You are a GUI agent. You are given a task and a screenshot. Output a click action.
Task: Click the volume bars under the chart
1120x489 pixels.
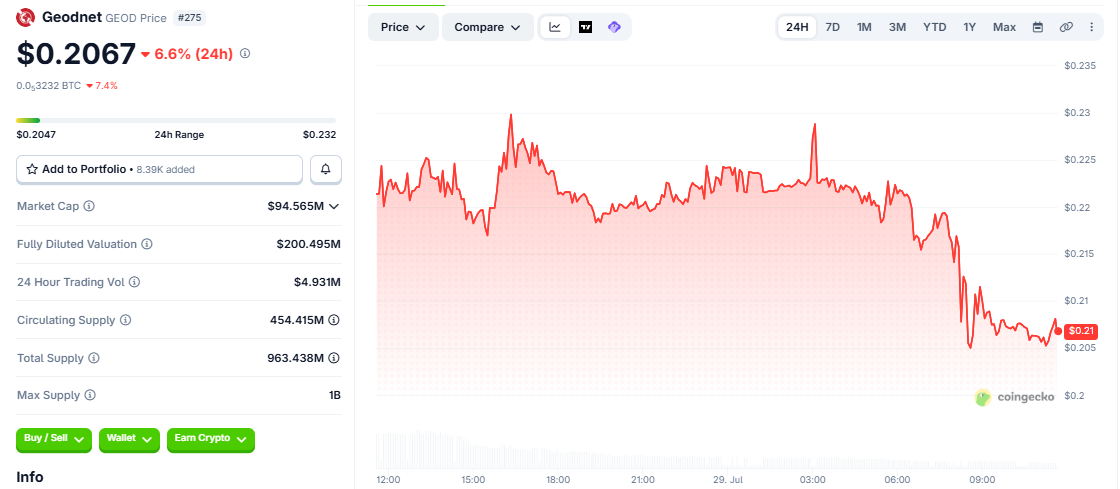click(716, 450)
